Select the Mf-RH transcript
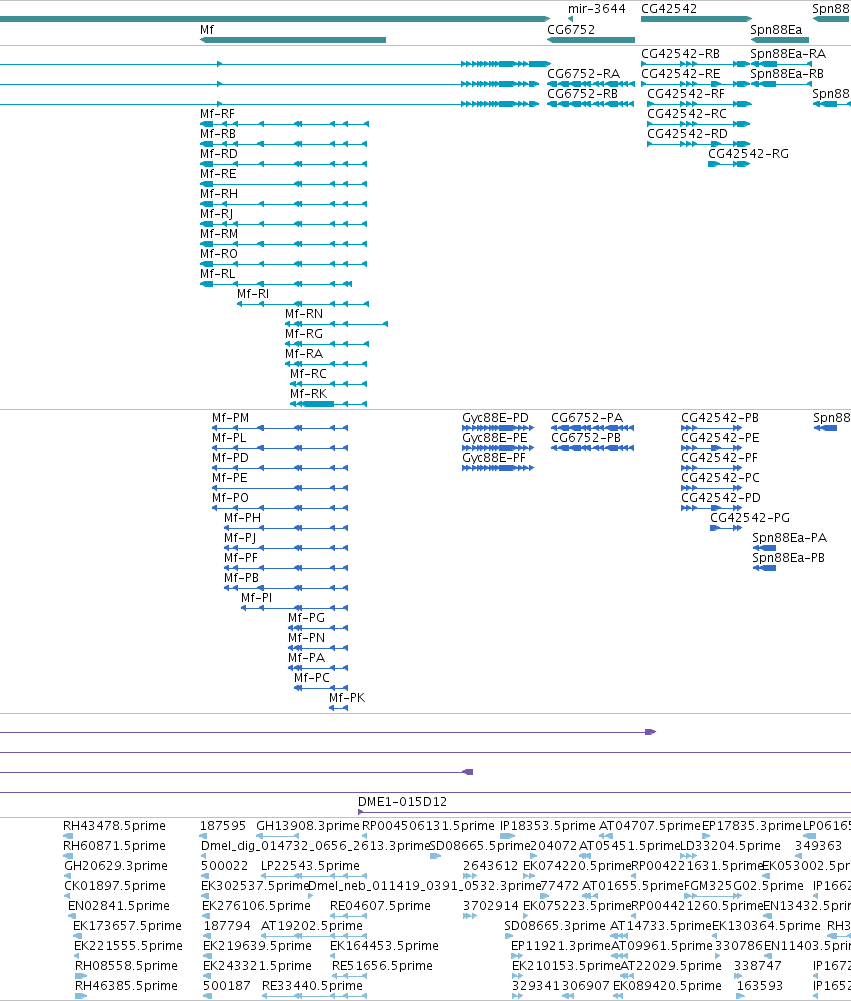The width and height of the screenshot is (851, 1001). point(284,204)
